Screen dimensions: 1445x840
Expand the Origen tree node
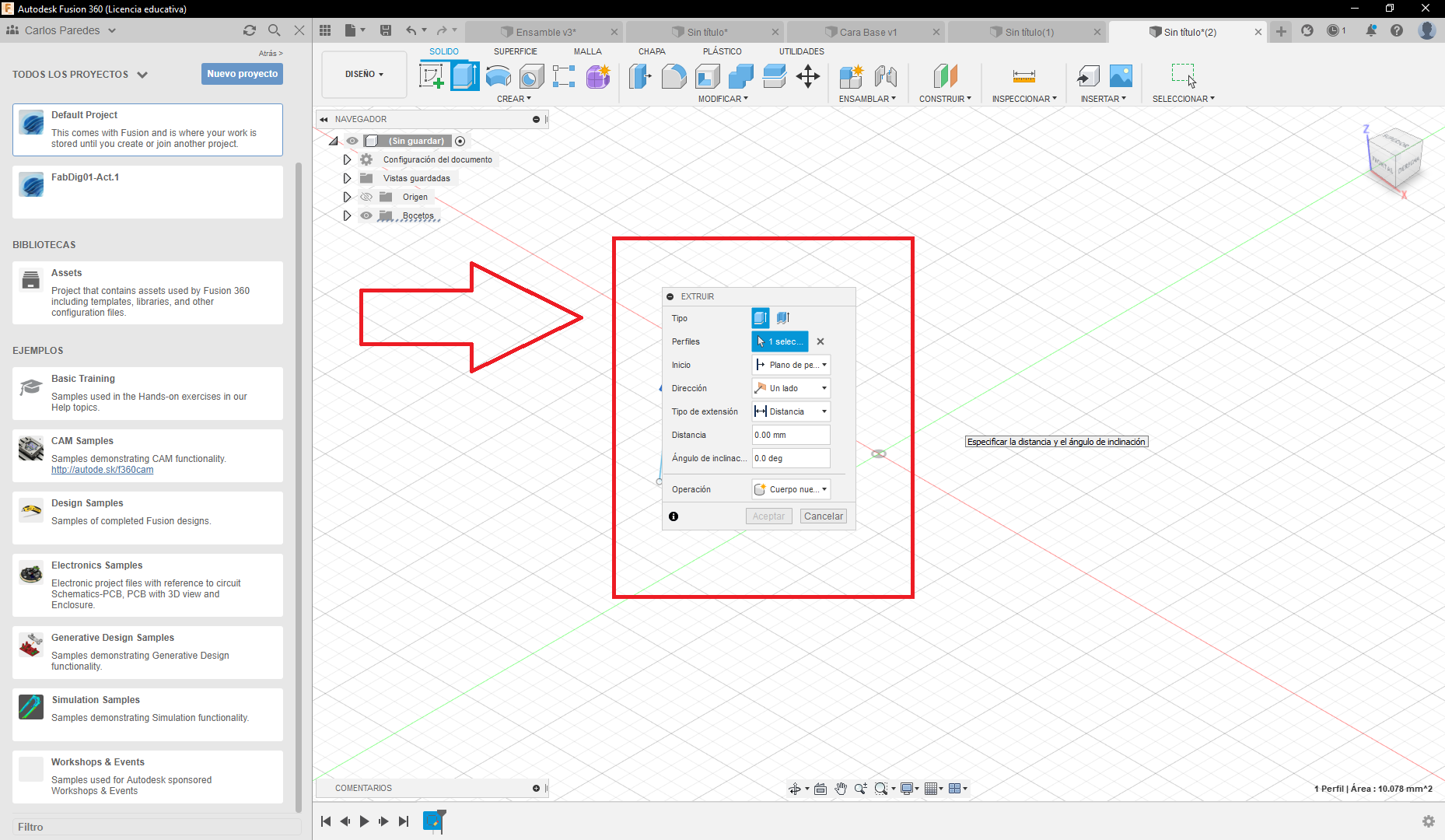(x=347, y=197)
